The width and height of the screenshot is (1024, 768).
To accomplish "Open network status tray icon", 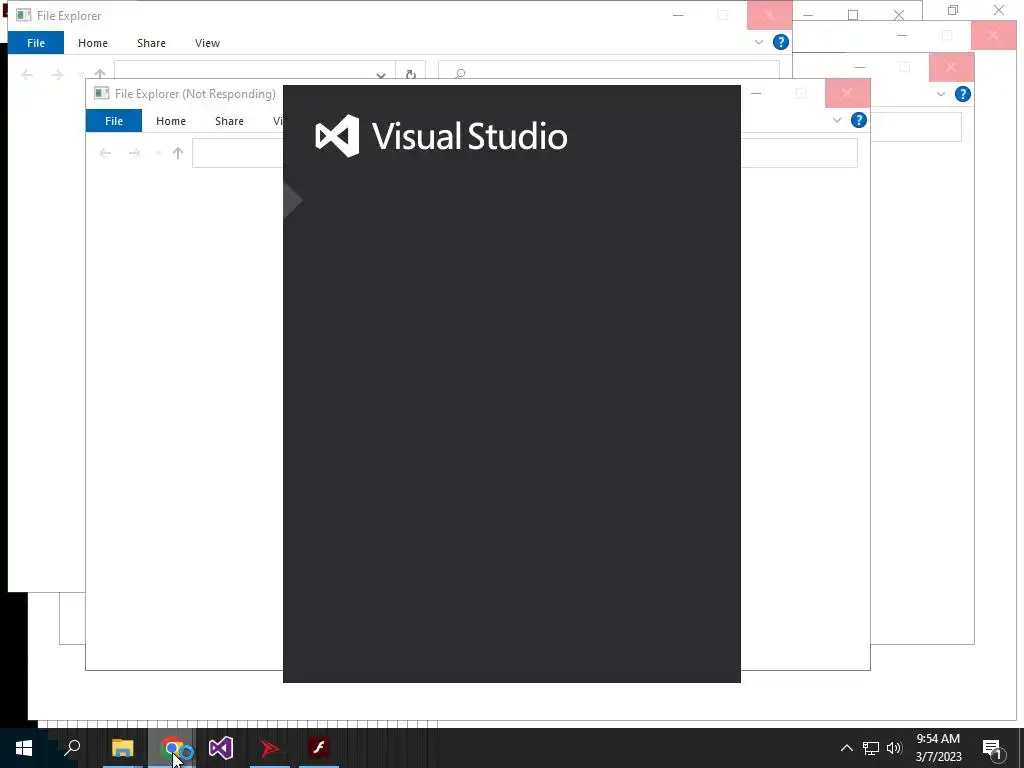I will pos(871,748).
